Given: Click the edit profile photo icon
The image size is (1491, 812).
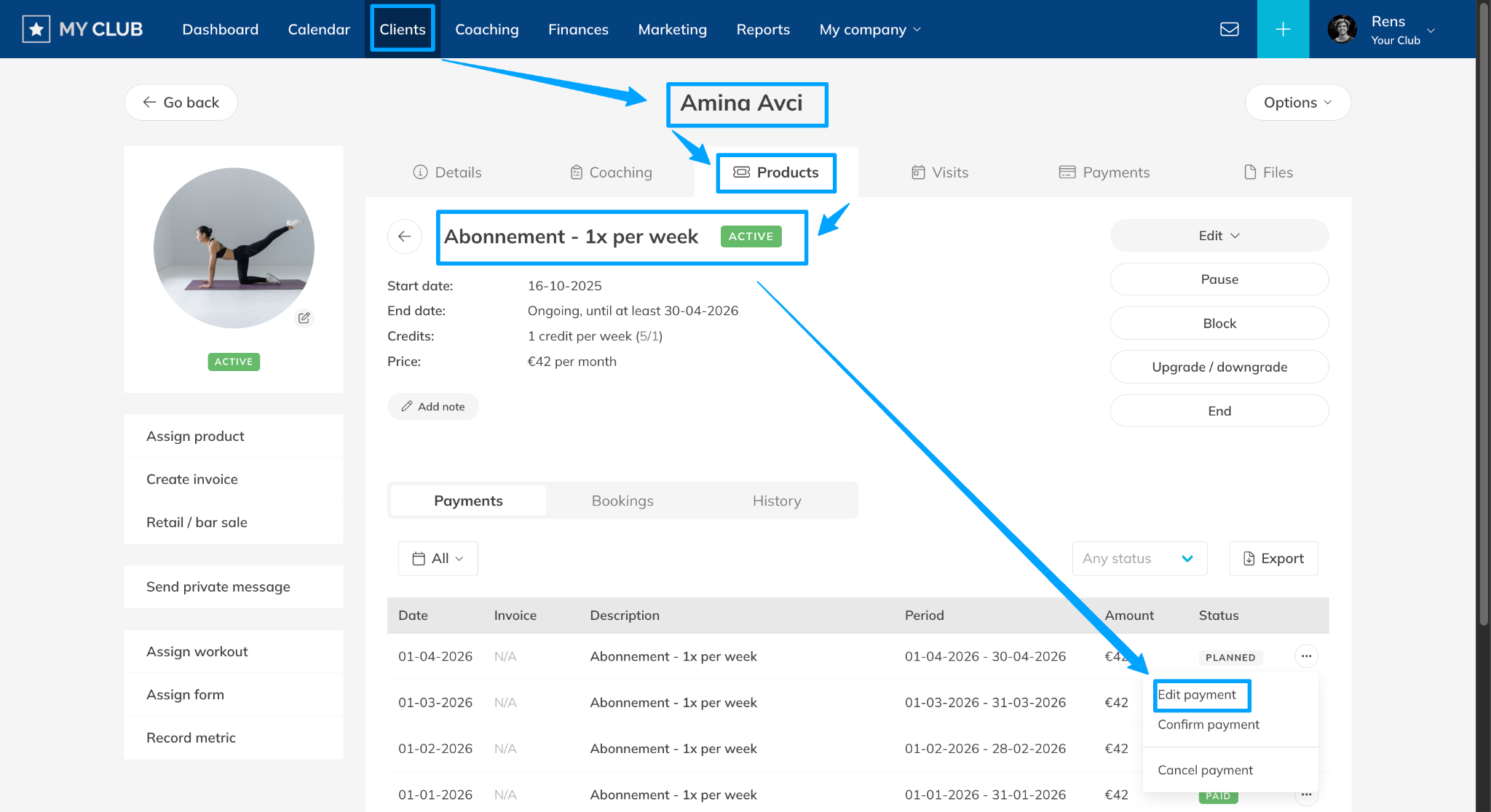Looking at the screenshot, I should pos(304,318).
